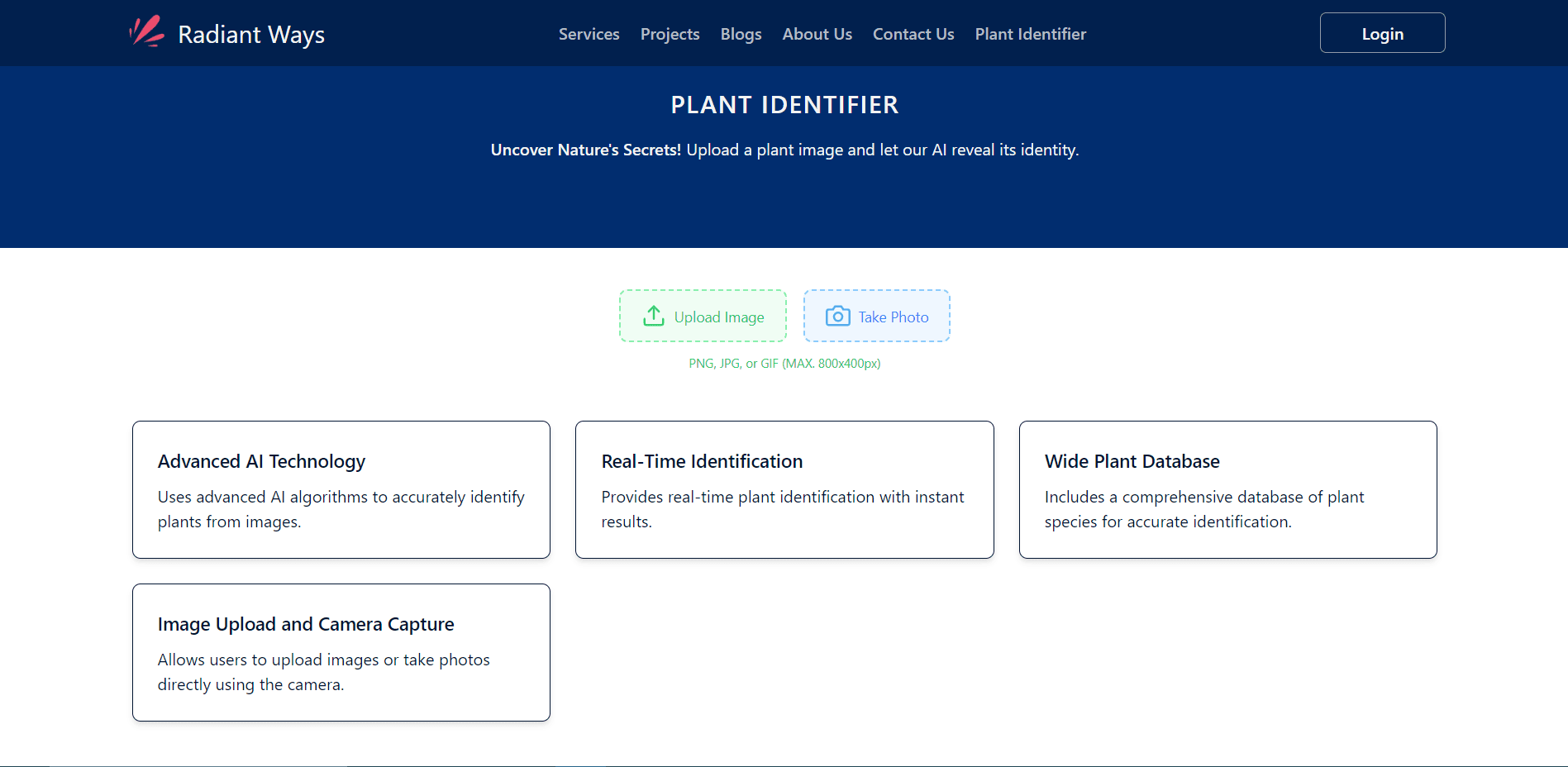Open the Blogs section

pyautogui.click(x=740, y=34)
